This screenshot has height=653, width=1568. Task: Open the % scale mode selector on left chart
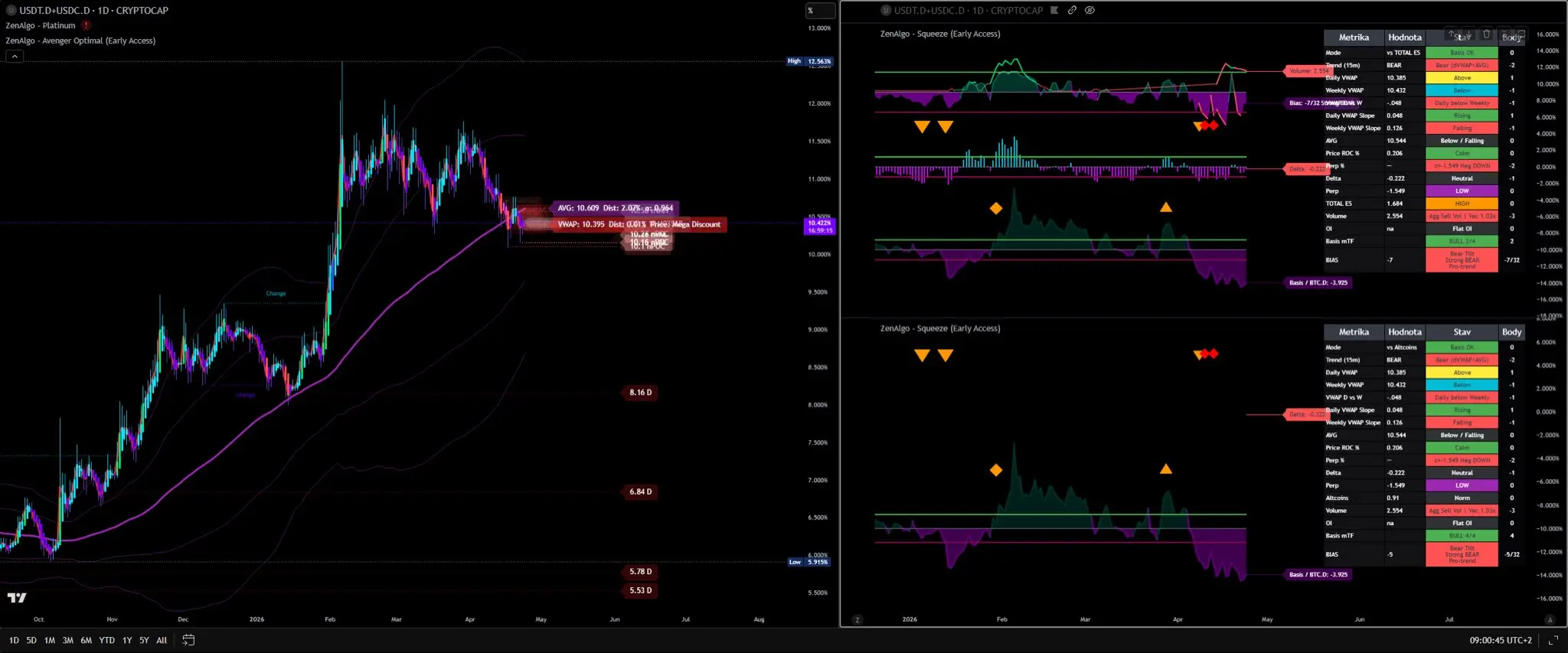point(820,10)
